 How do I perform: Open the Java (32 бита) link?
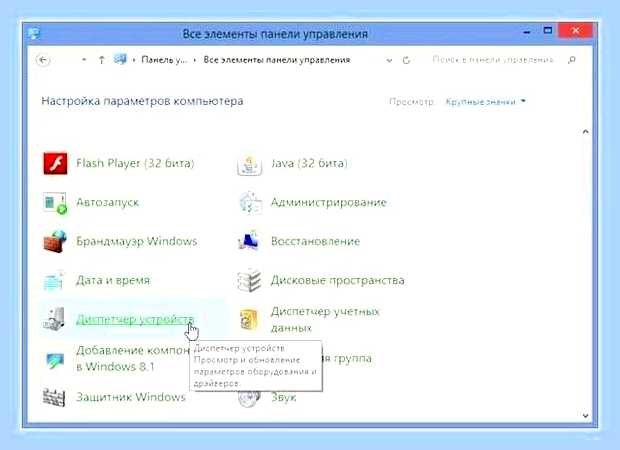309,163
